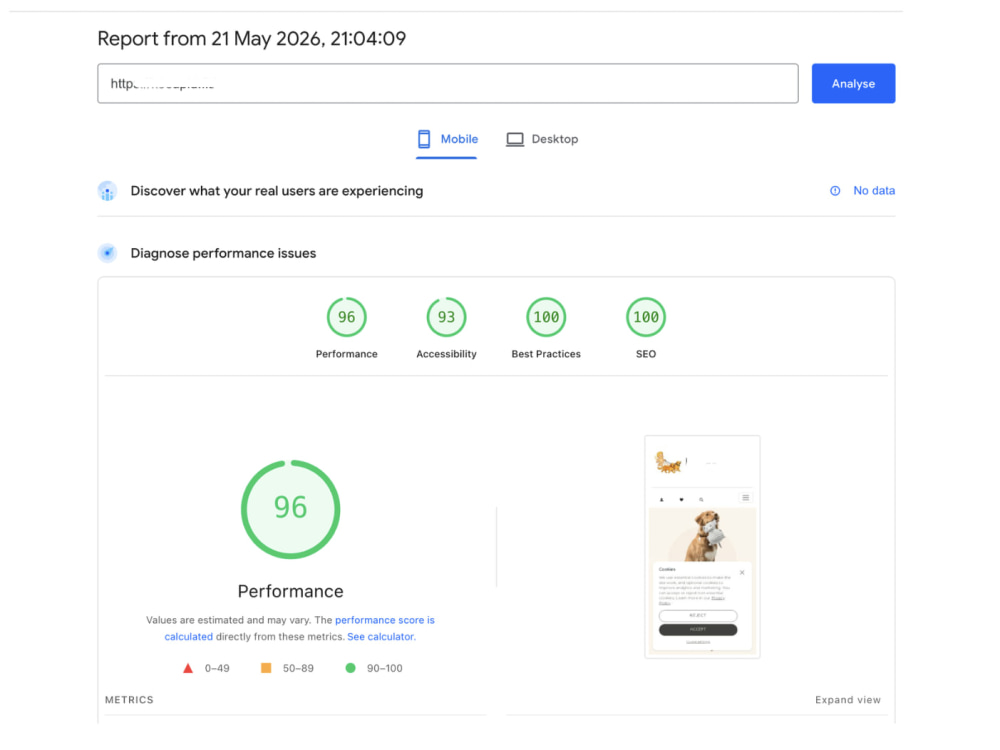Click the Best Practices label
This screenshot has height=750, width=1000.
[x=546, y=354]
